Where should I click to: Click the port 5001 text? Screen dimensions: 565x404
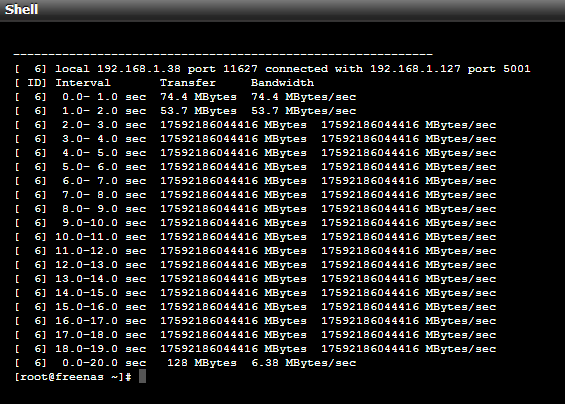tap(499, 68)
